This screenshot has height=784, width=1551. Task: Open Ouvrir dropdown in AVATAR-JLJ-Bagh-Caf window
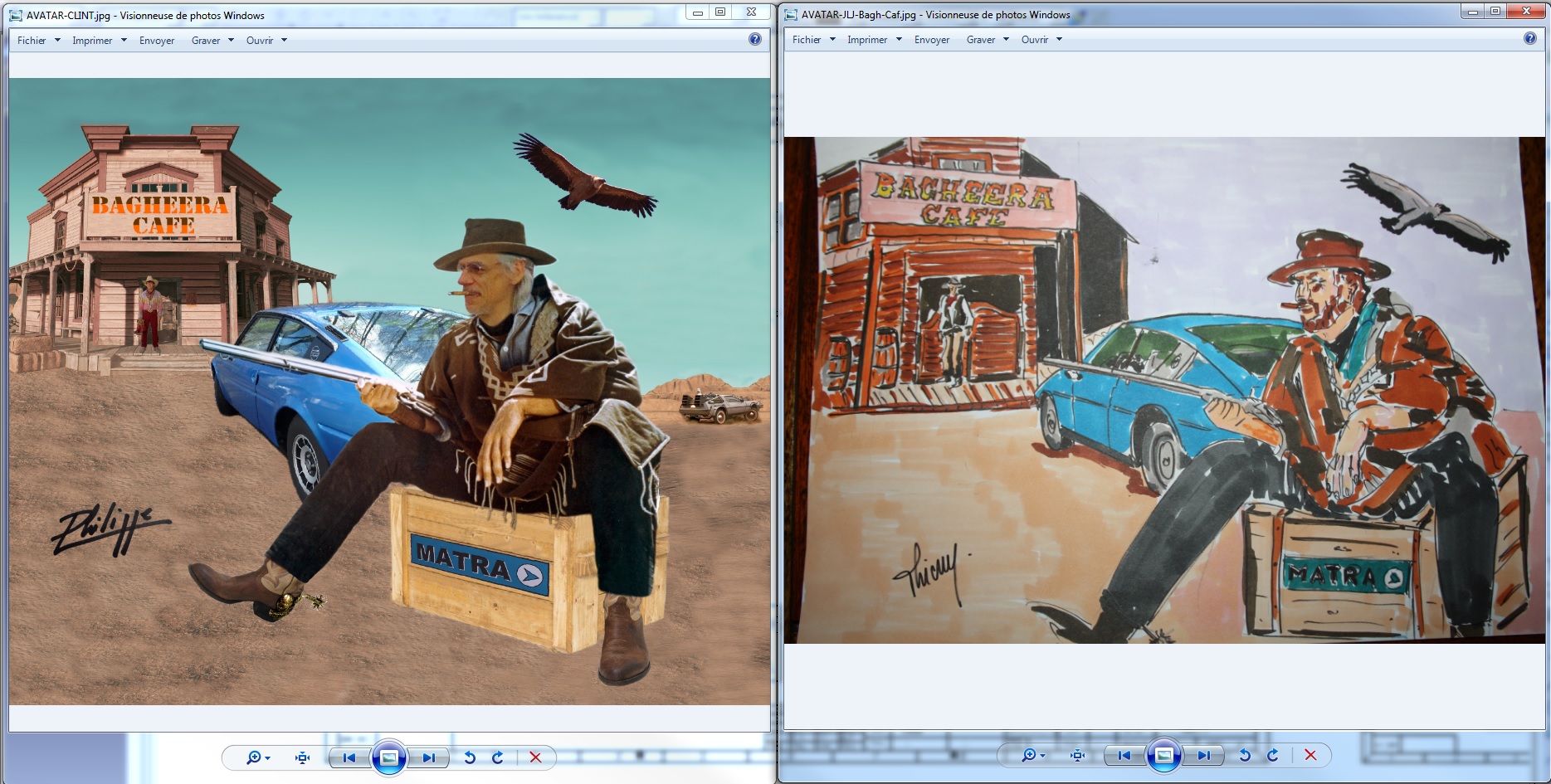[1041, 40]
